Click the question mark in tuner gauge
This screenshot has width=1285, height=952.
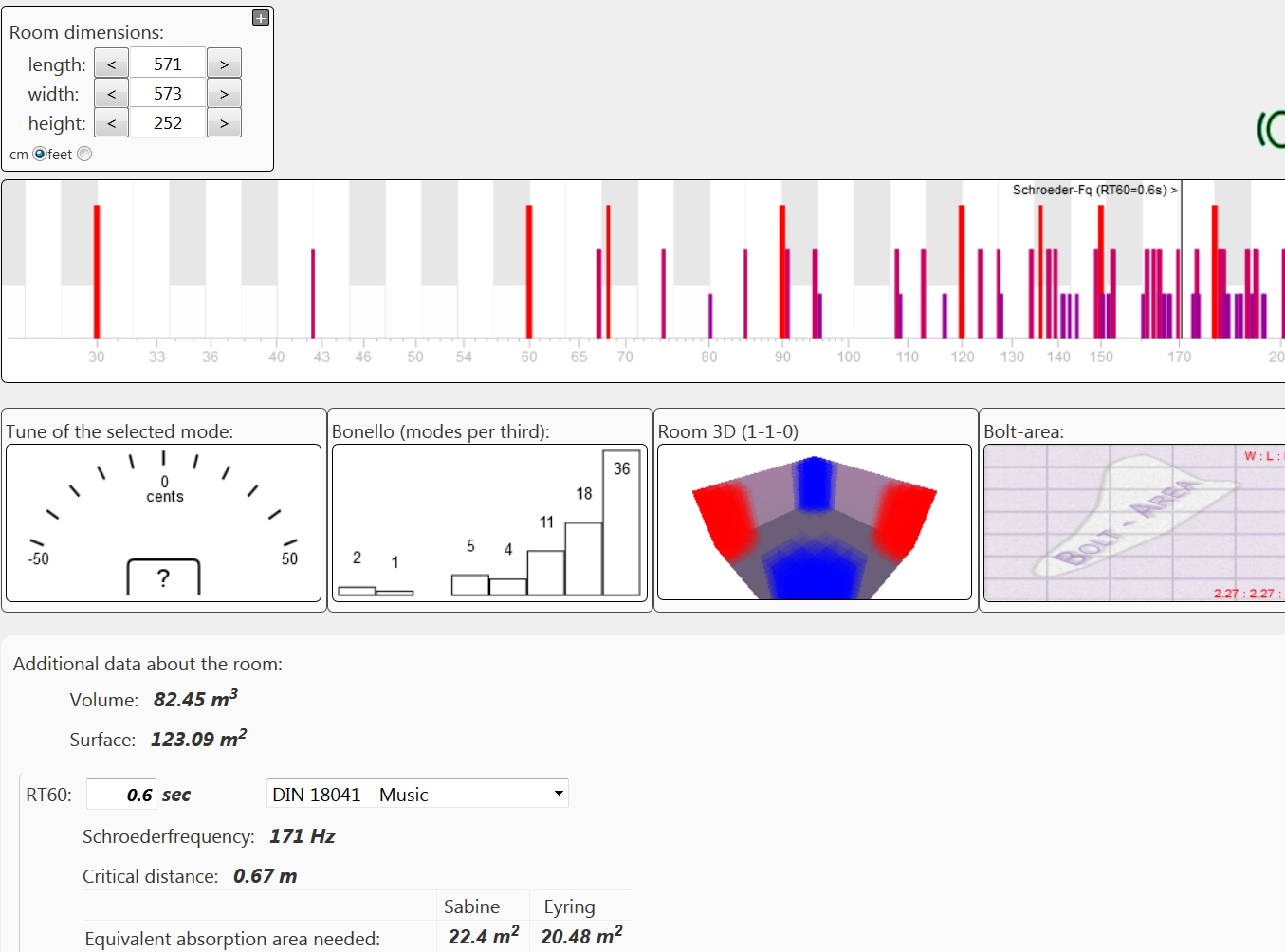click(163, 577)
